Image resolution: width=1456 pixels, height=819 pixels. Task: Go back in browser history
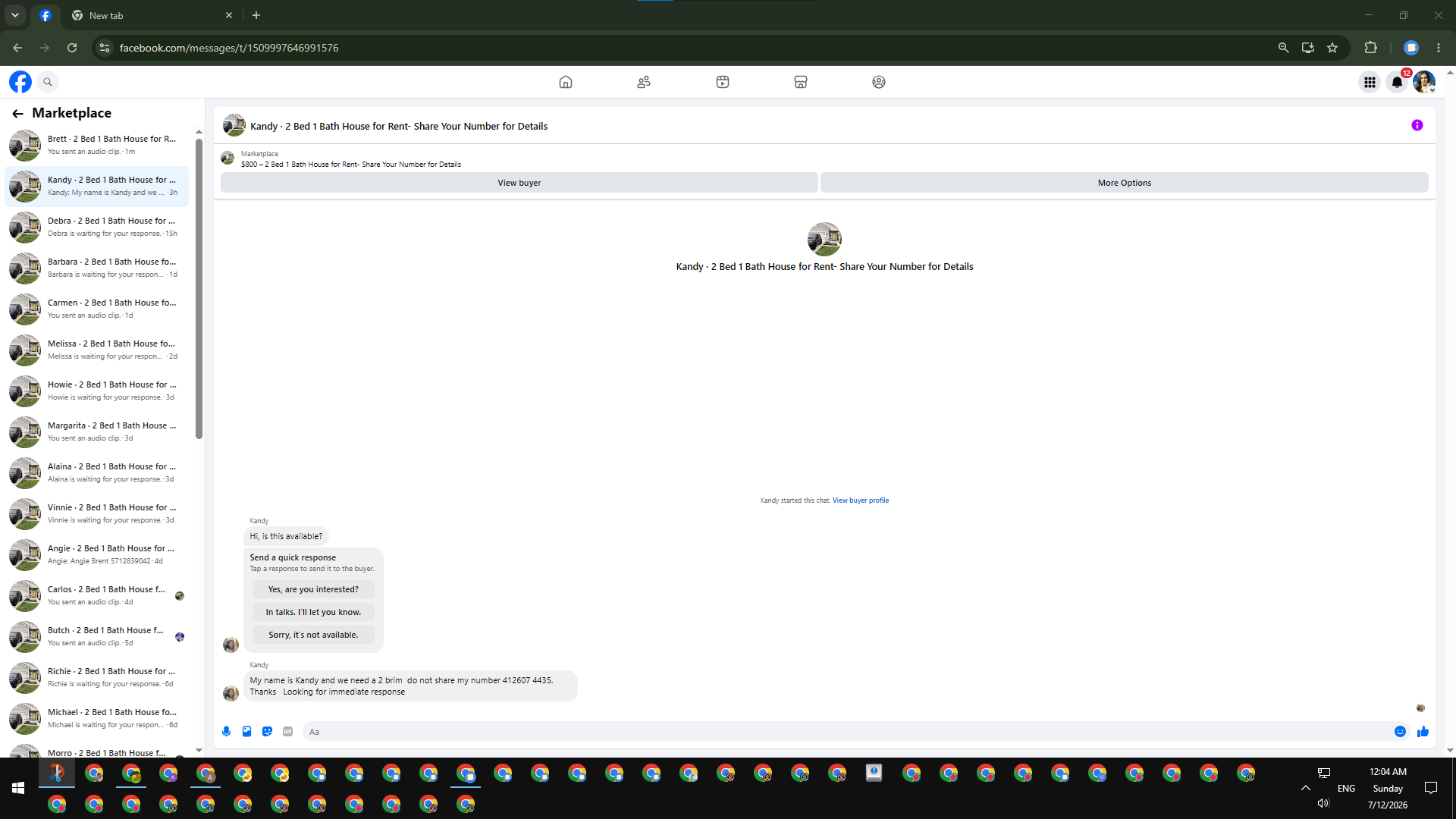click(17, 48)
